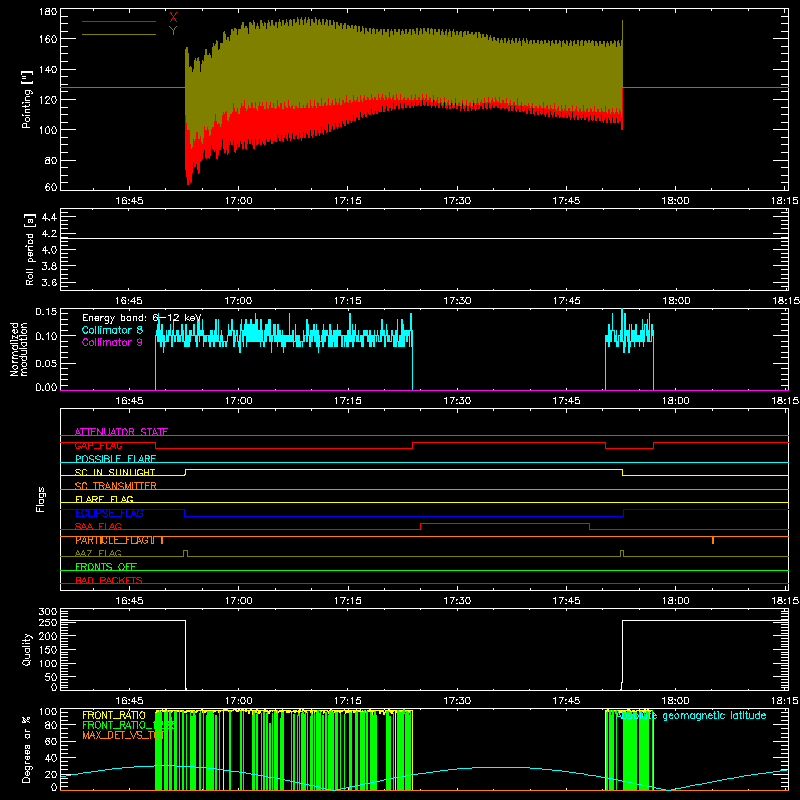
Task: Click the yellow FRONT_RATIO legend text
Action: [x=114, y=715]
